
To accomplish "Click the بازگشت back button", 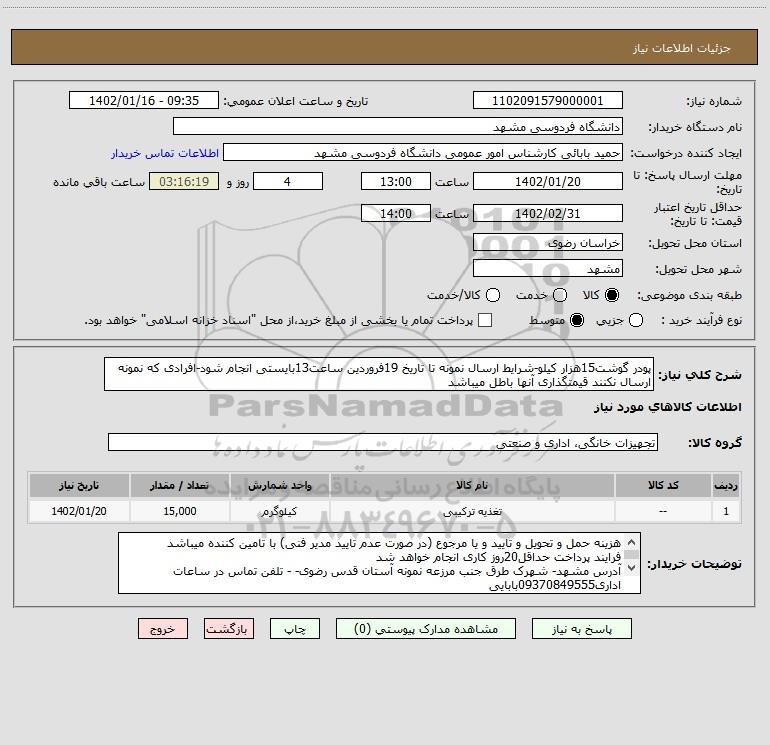I will (x=229, y=629).
